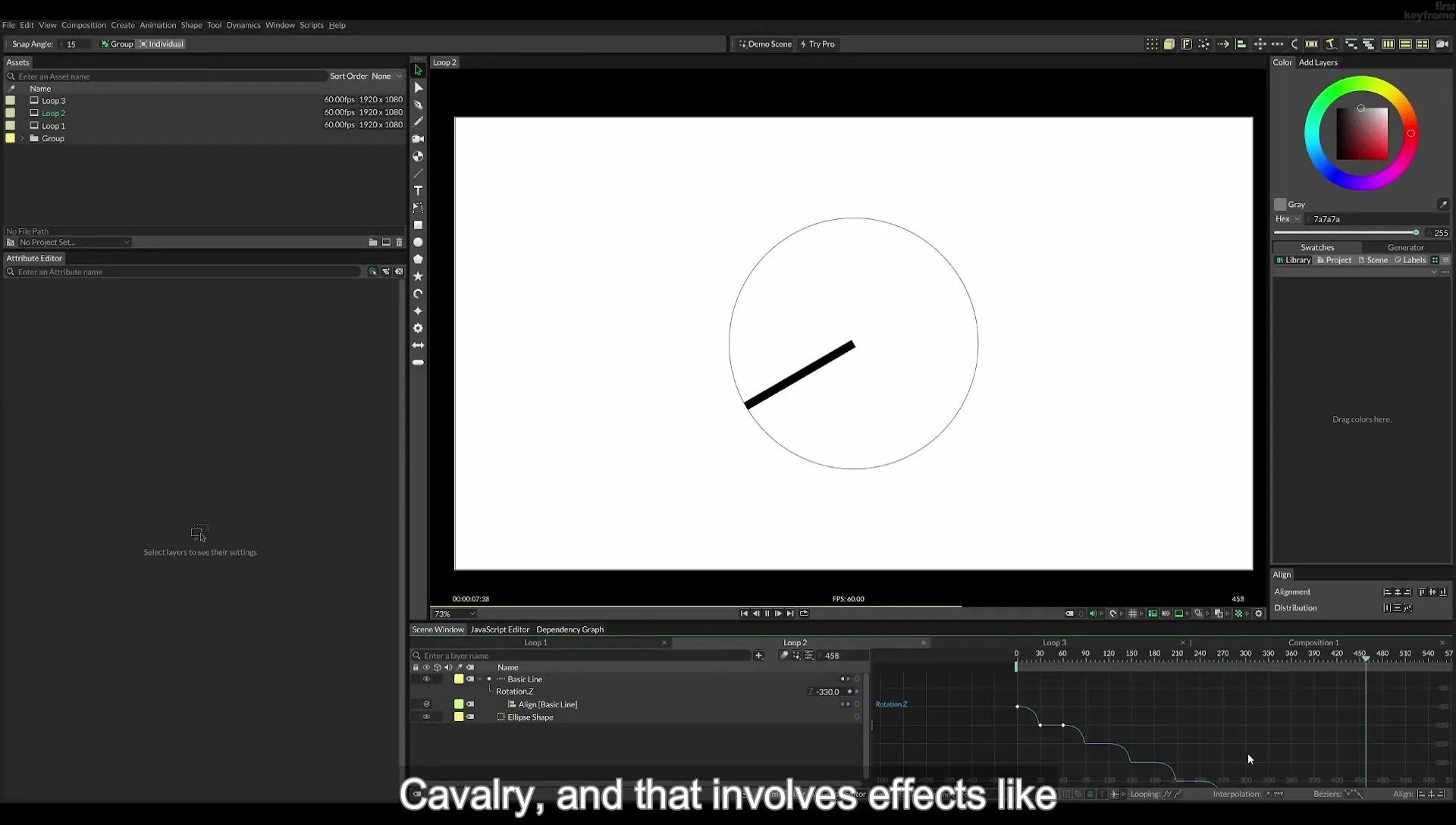Click the eyedropper icon beside Gray
This screenshot has width=1456, height=825.
pyautogui.click(x=1442, y=205)
